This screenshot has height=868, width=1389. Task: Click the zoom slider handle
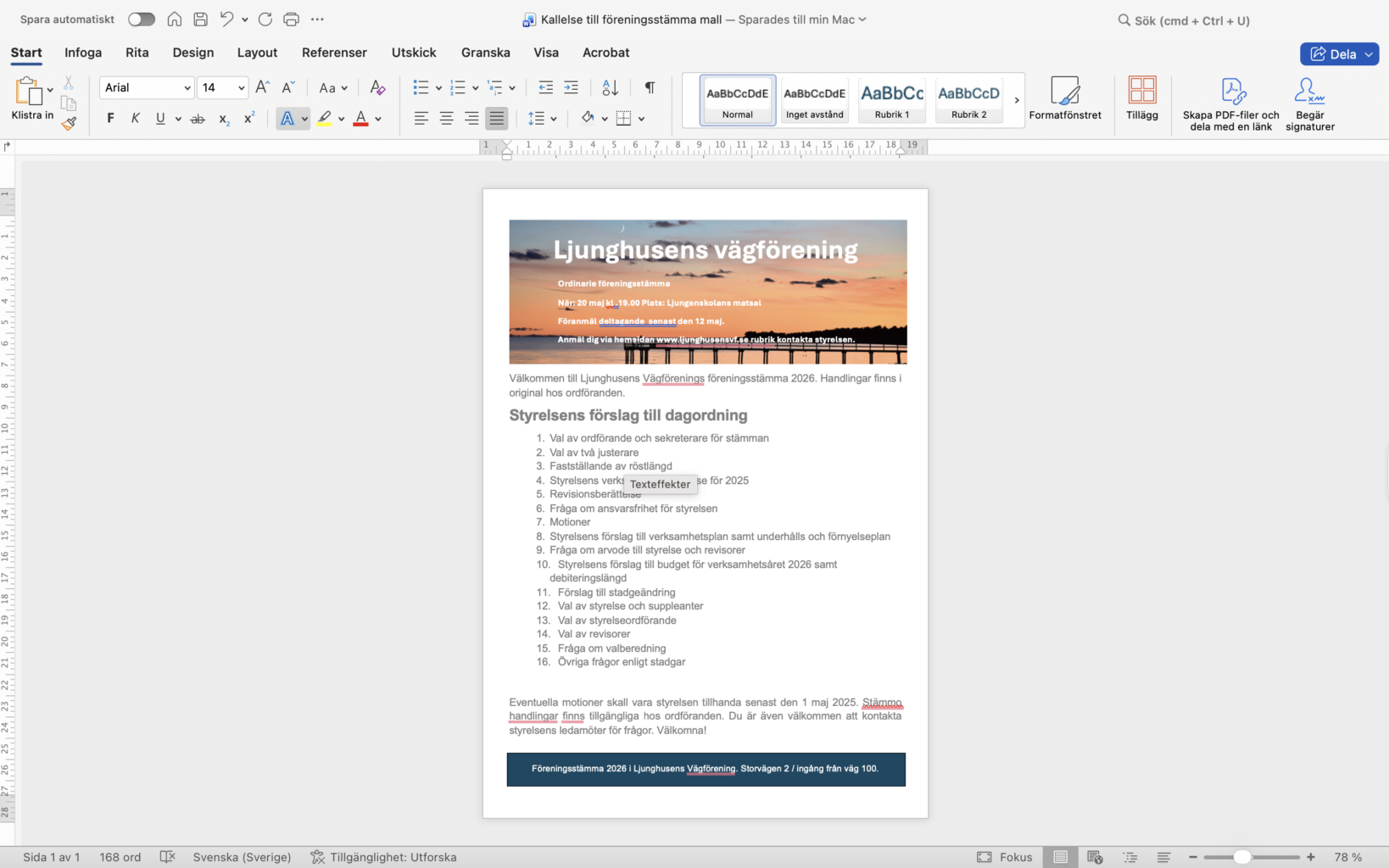(1241, 857)
